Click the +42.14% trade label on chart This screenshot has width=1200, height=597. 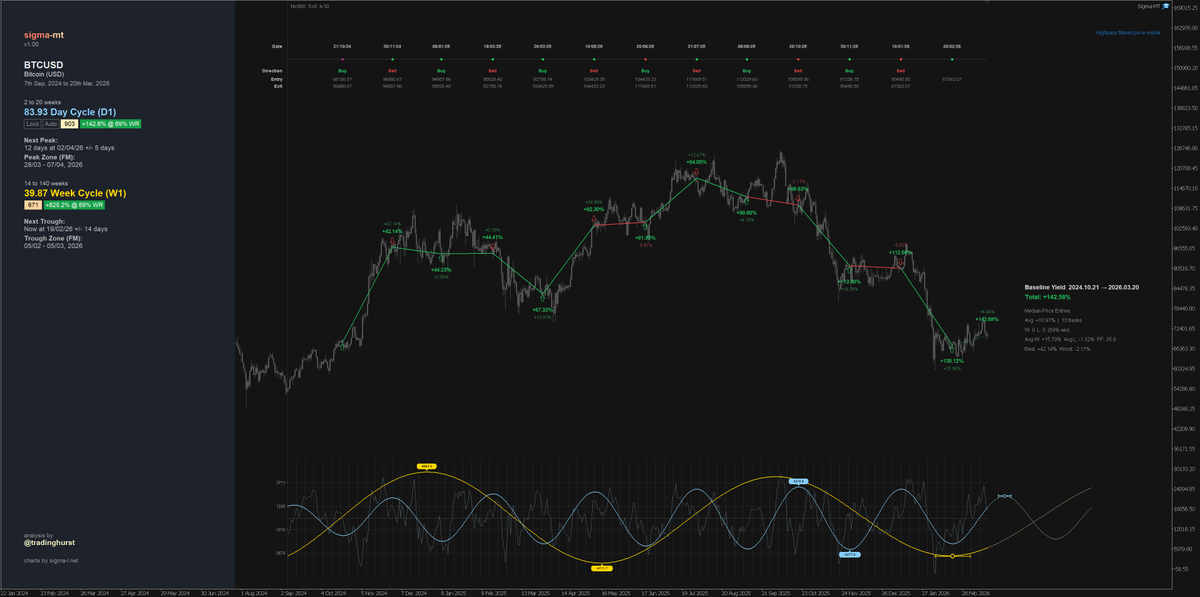392,231
